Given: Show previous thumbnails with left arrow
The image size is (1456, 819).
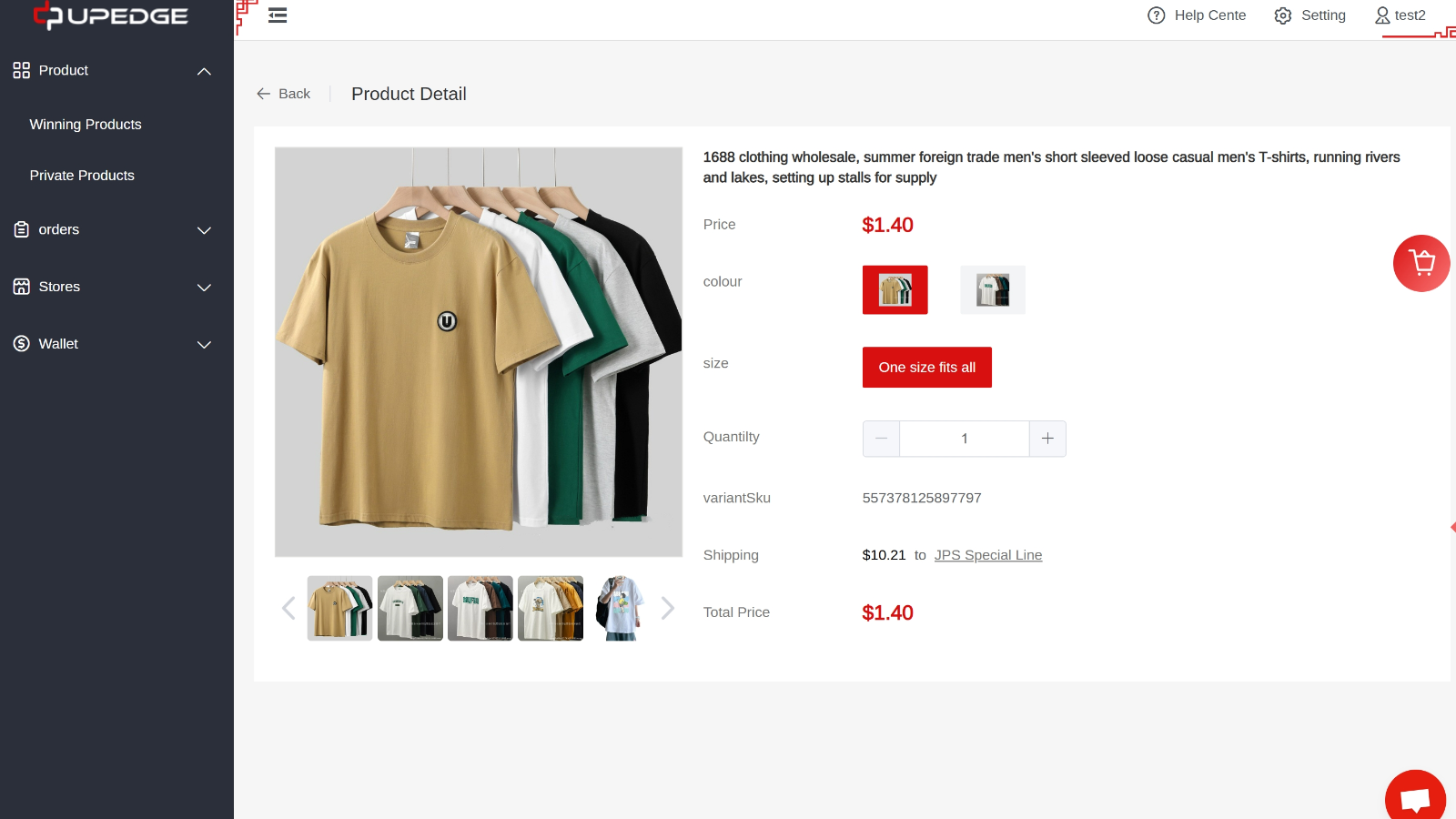Looking at the screenshot, I should point(288,608).
